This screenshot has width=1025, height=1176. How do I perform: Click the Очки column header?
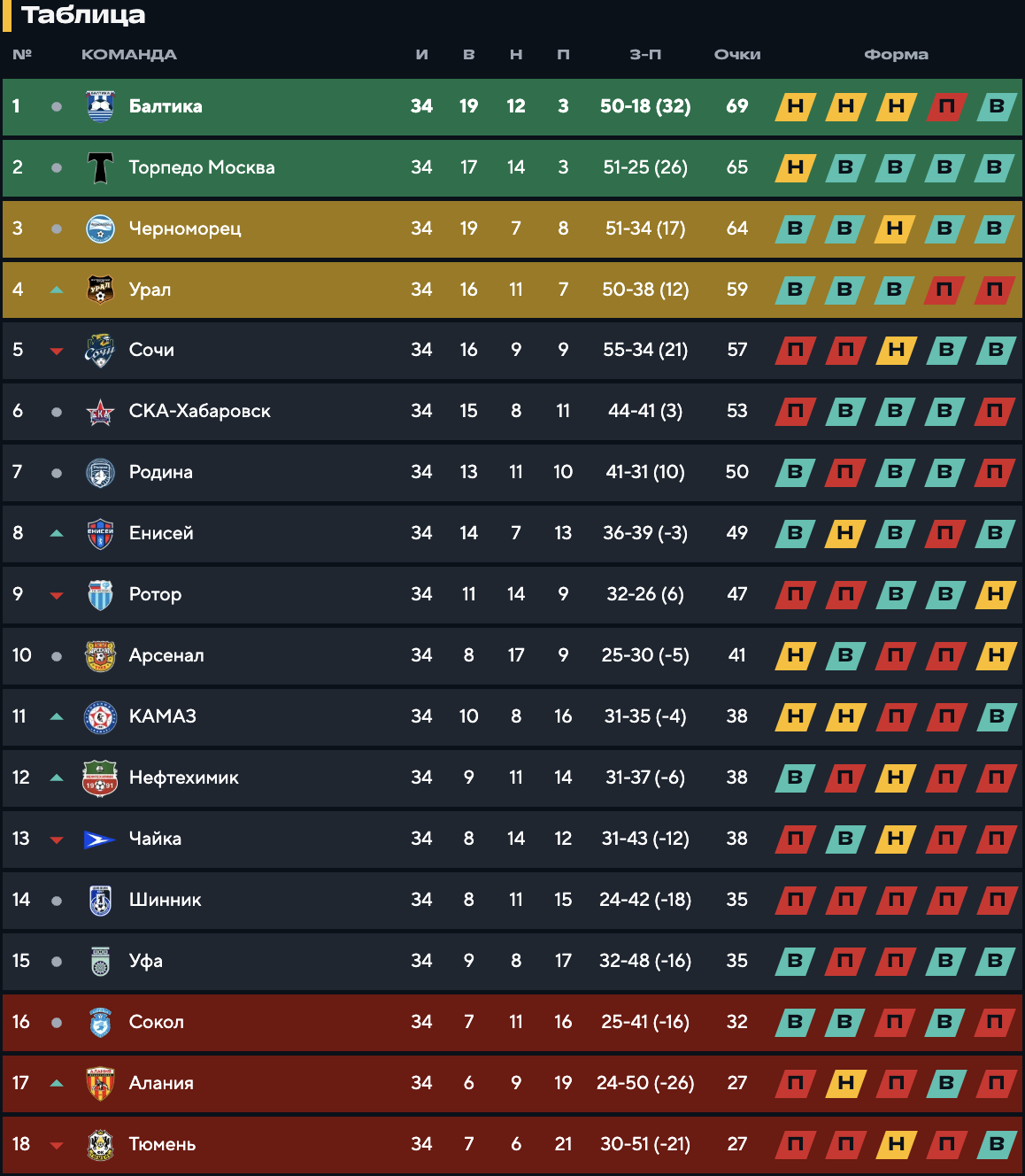[x=737, y=55]
